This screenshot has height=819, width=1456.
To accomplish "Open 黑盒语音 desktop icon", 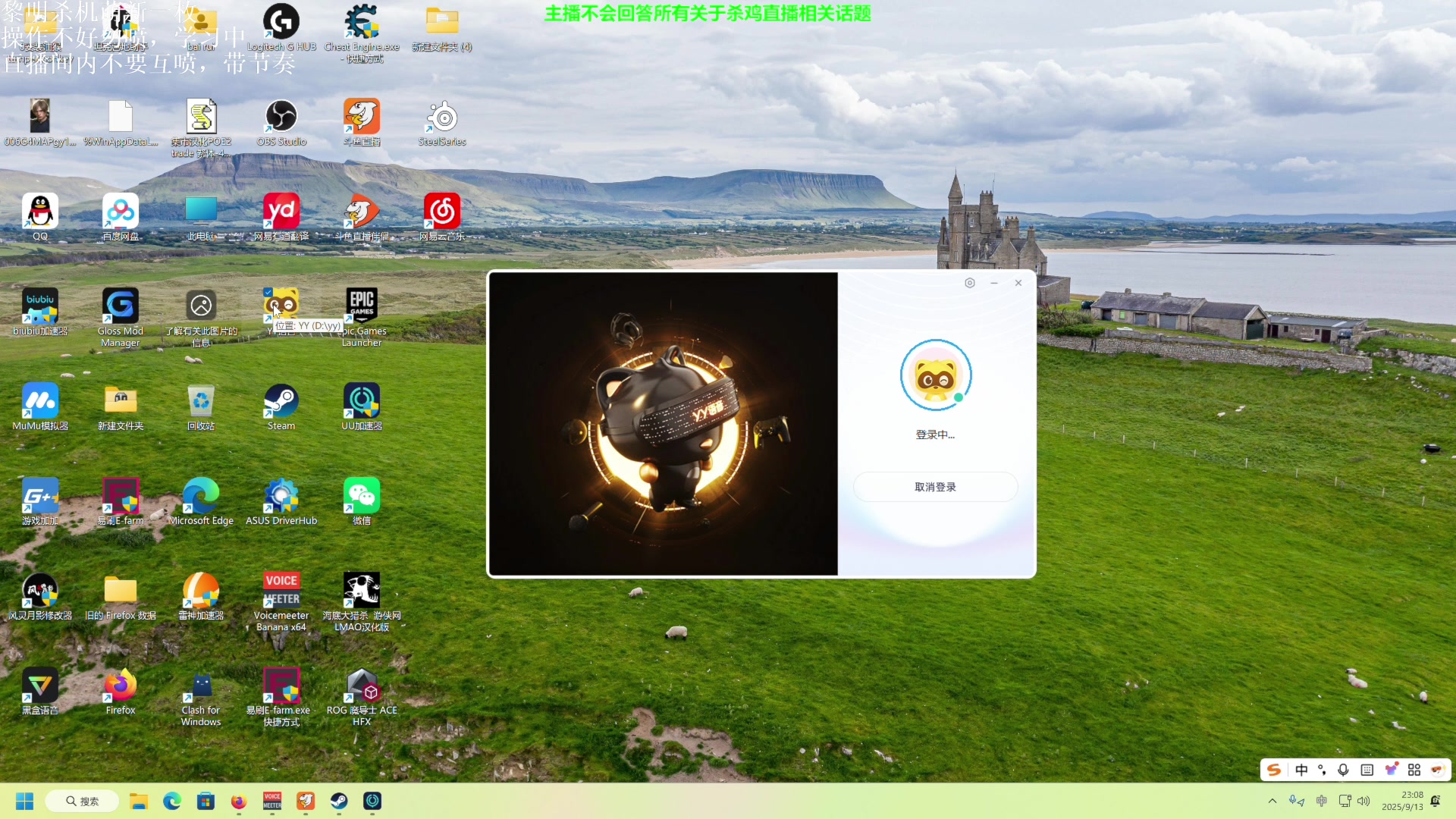I will pos(40,691).
